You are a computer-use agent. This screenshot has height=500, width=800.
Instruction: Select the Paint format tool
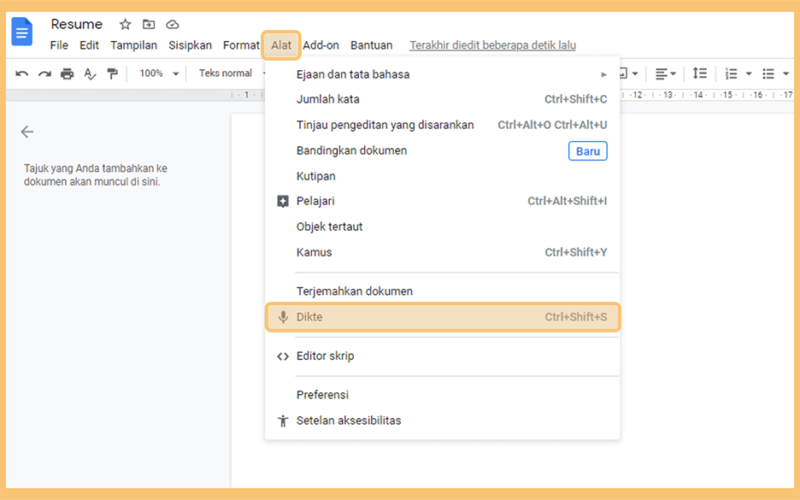[112, 74]
